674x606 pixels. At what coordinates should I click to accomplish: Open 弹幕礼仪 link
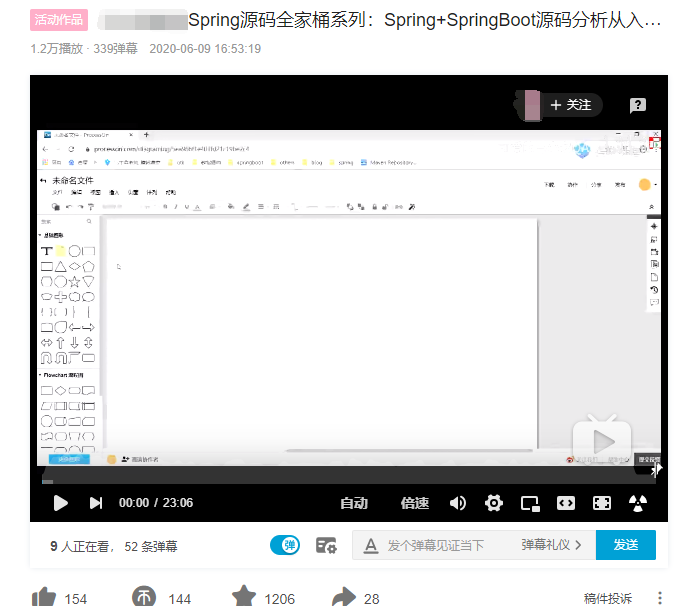coord(551,545)
